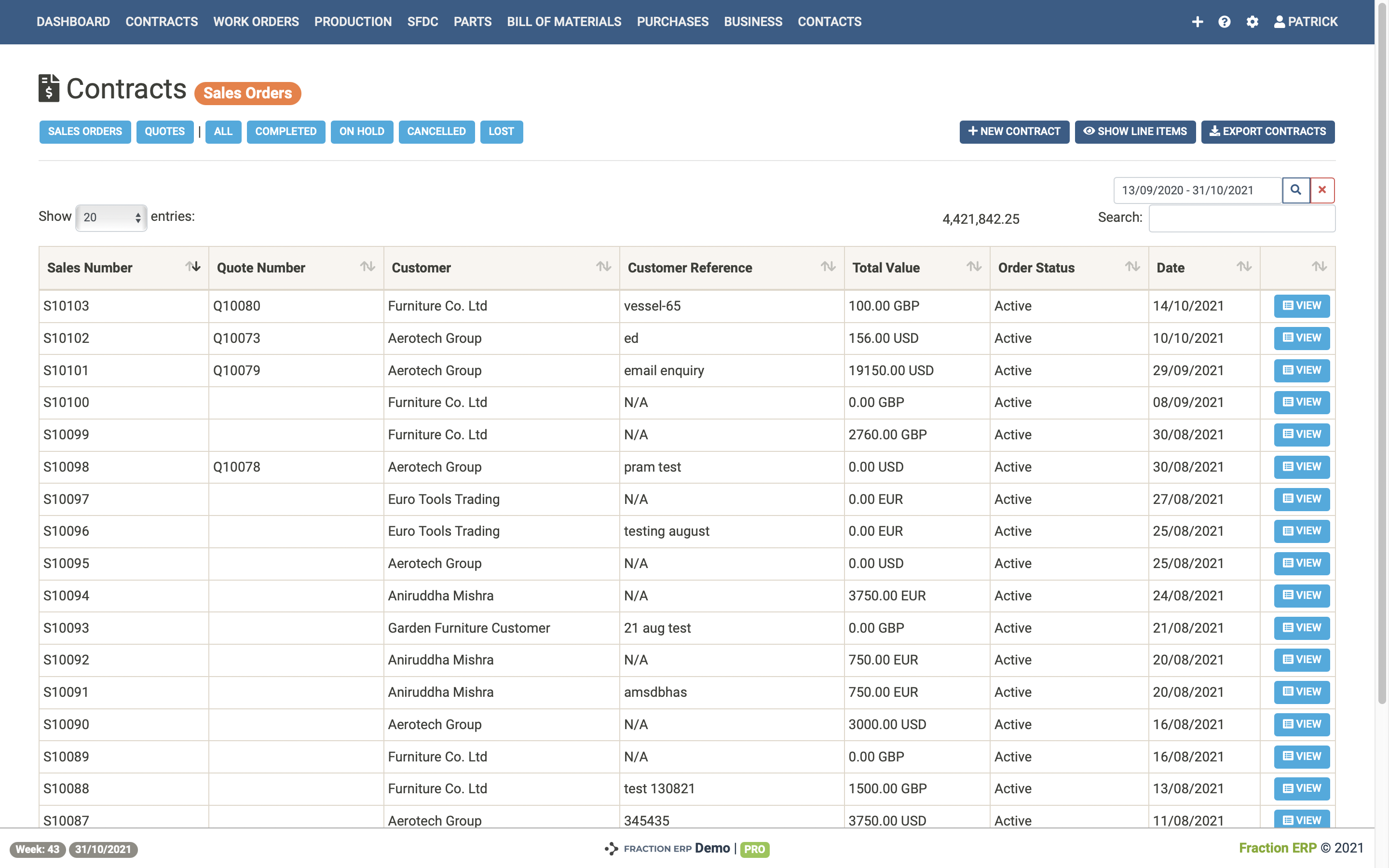1389x868 pixels.
Task: Click inside the Search field
Action: click(x=1241, y=218)
